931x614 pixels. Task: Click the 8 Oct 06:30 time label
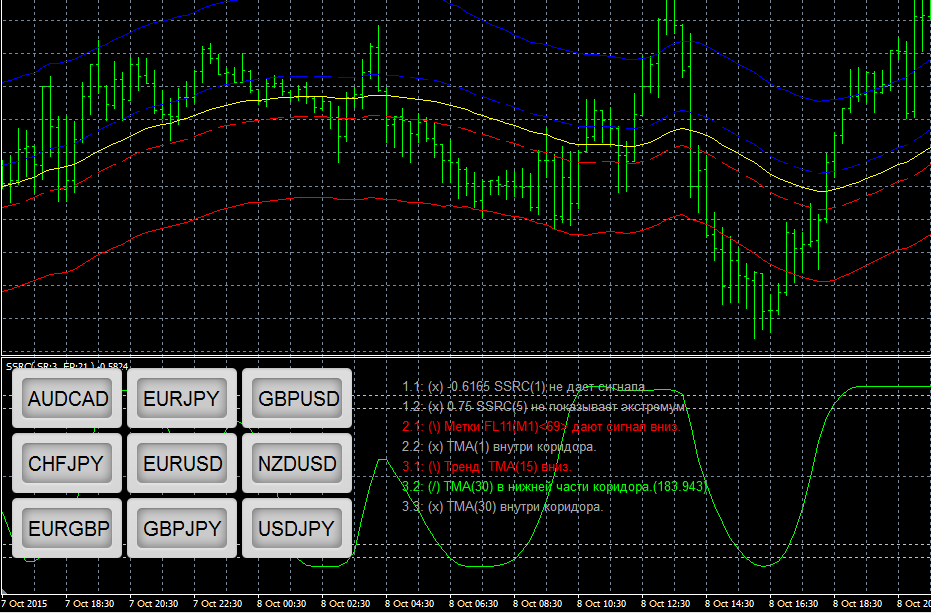474,603
